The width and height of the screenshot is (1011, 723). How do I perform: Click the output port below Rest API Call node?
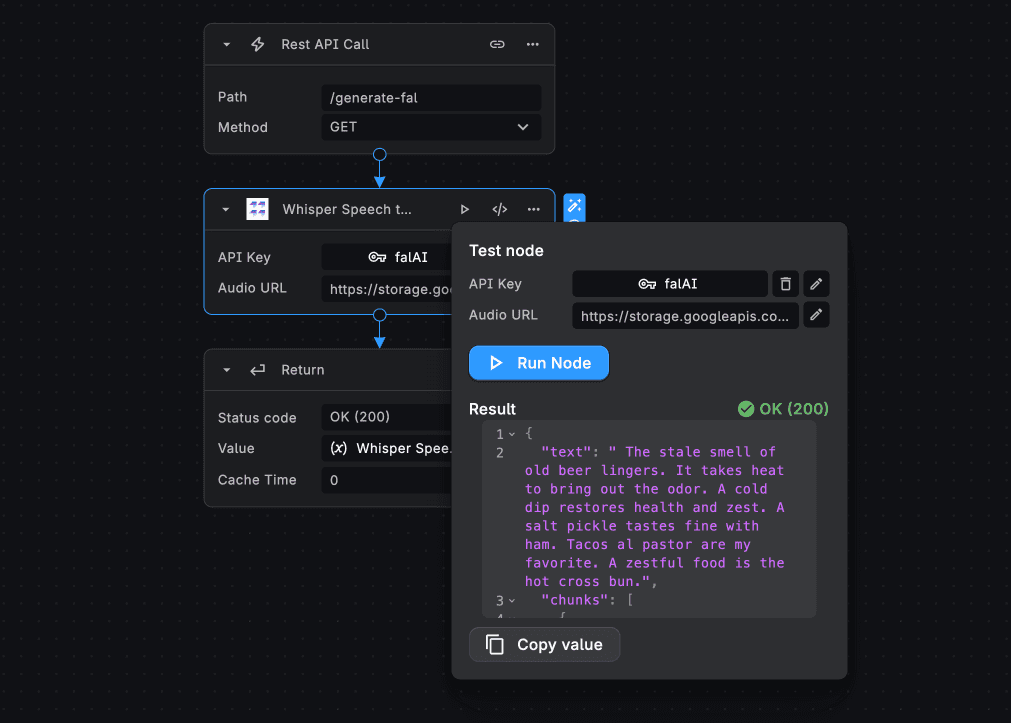tap(379, 155)
